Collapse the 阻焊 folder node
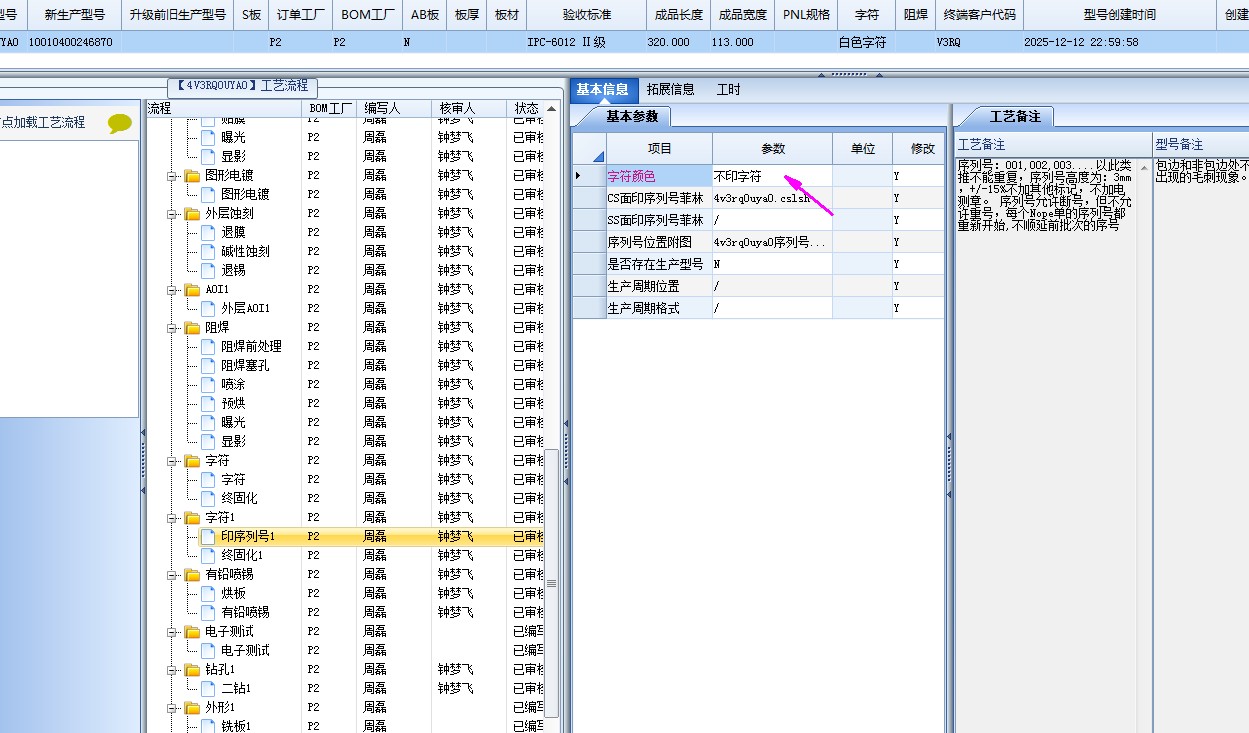 click(172, 328)
